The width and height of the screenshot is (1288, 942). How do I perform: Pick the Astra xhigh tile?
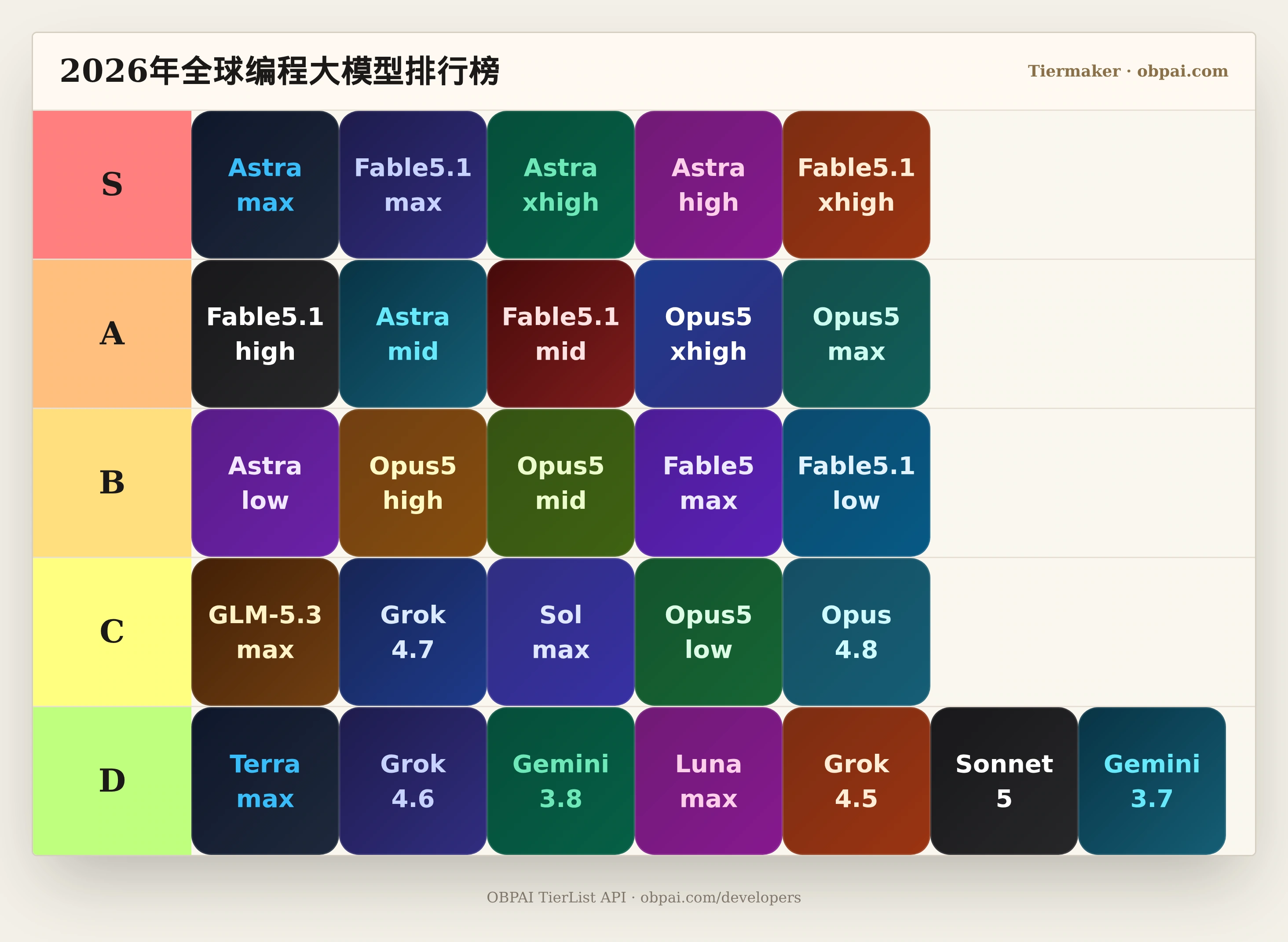(561, 185)
